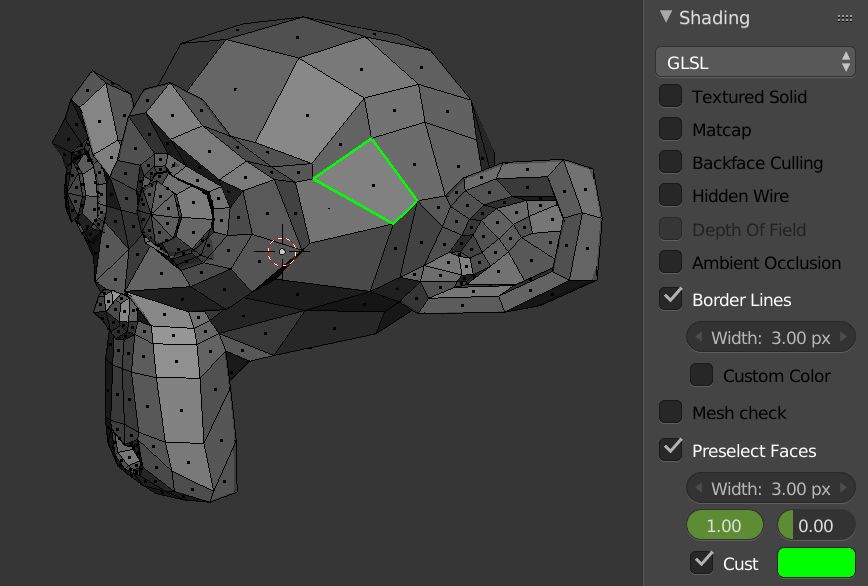Click the slider showing 1.00
This screenshot has height=586, width=868.
coord(725,525)
